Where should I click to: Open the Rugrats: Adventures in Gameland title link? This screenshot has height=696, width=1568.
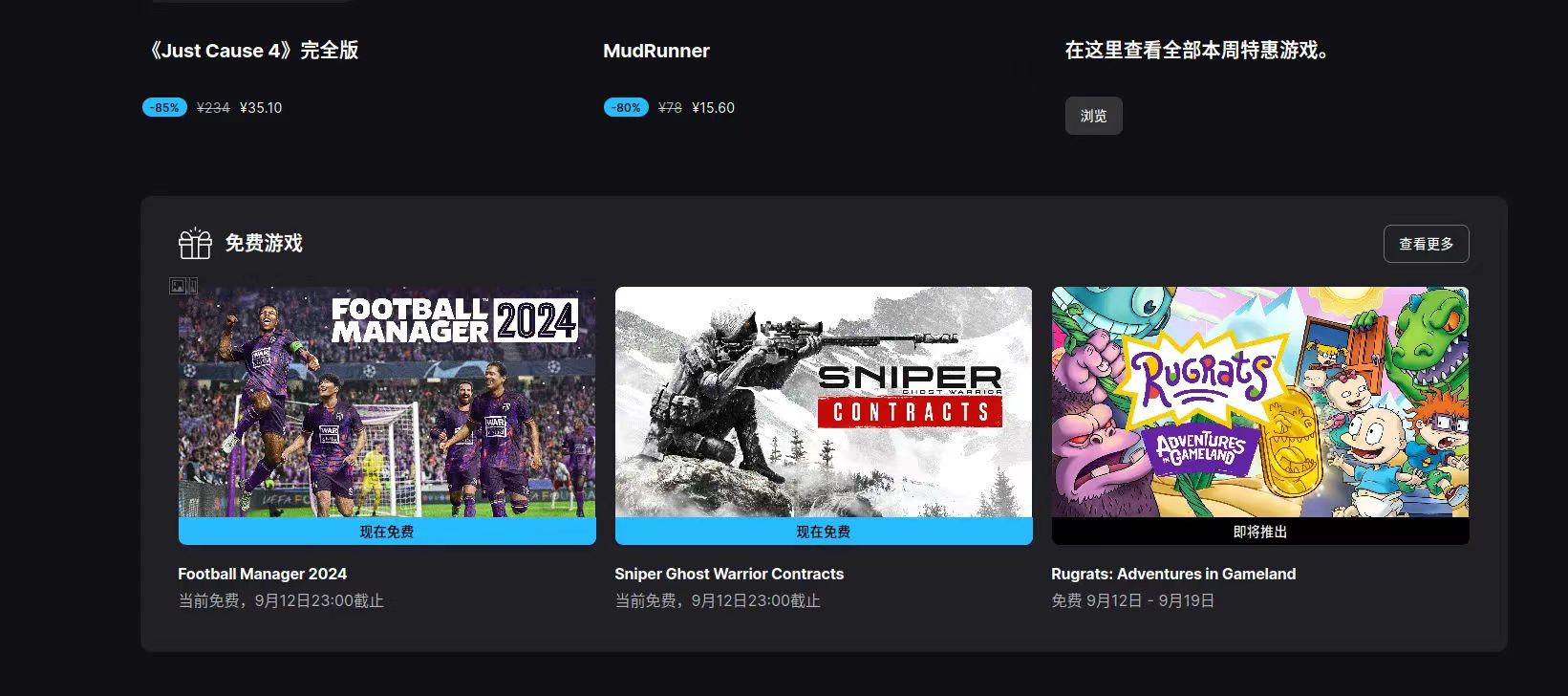(1173, 574)
